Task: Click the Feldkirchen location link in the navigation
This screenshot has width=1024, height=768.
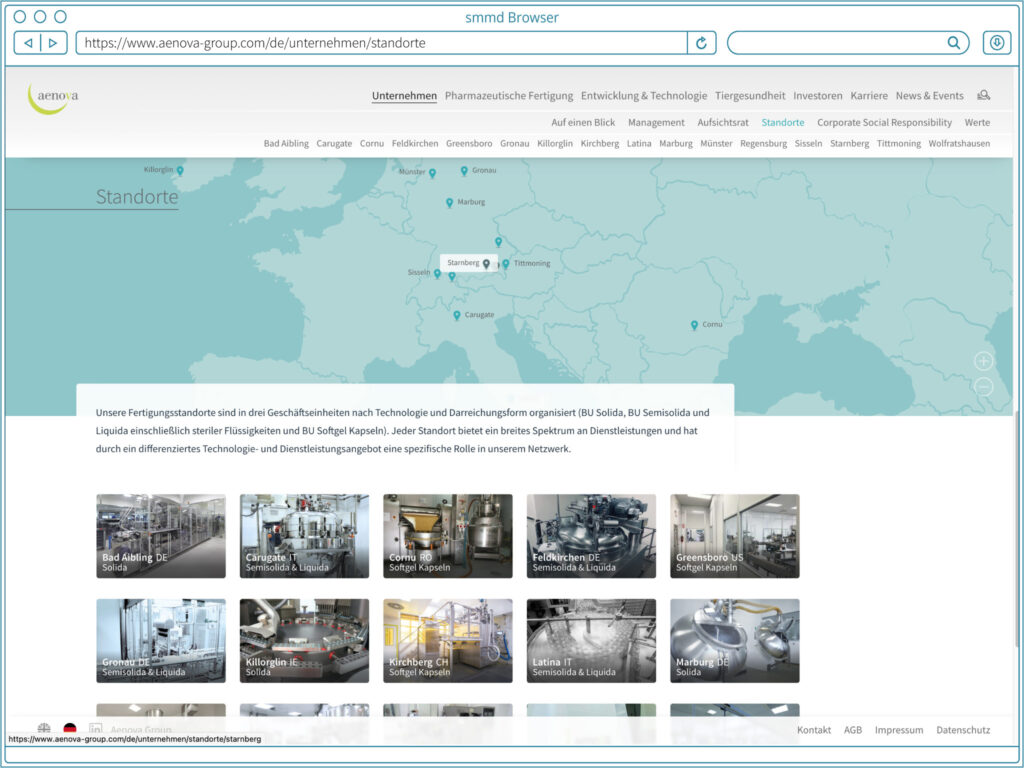Action: (415, 144)
